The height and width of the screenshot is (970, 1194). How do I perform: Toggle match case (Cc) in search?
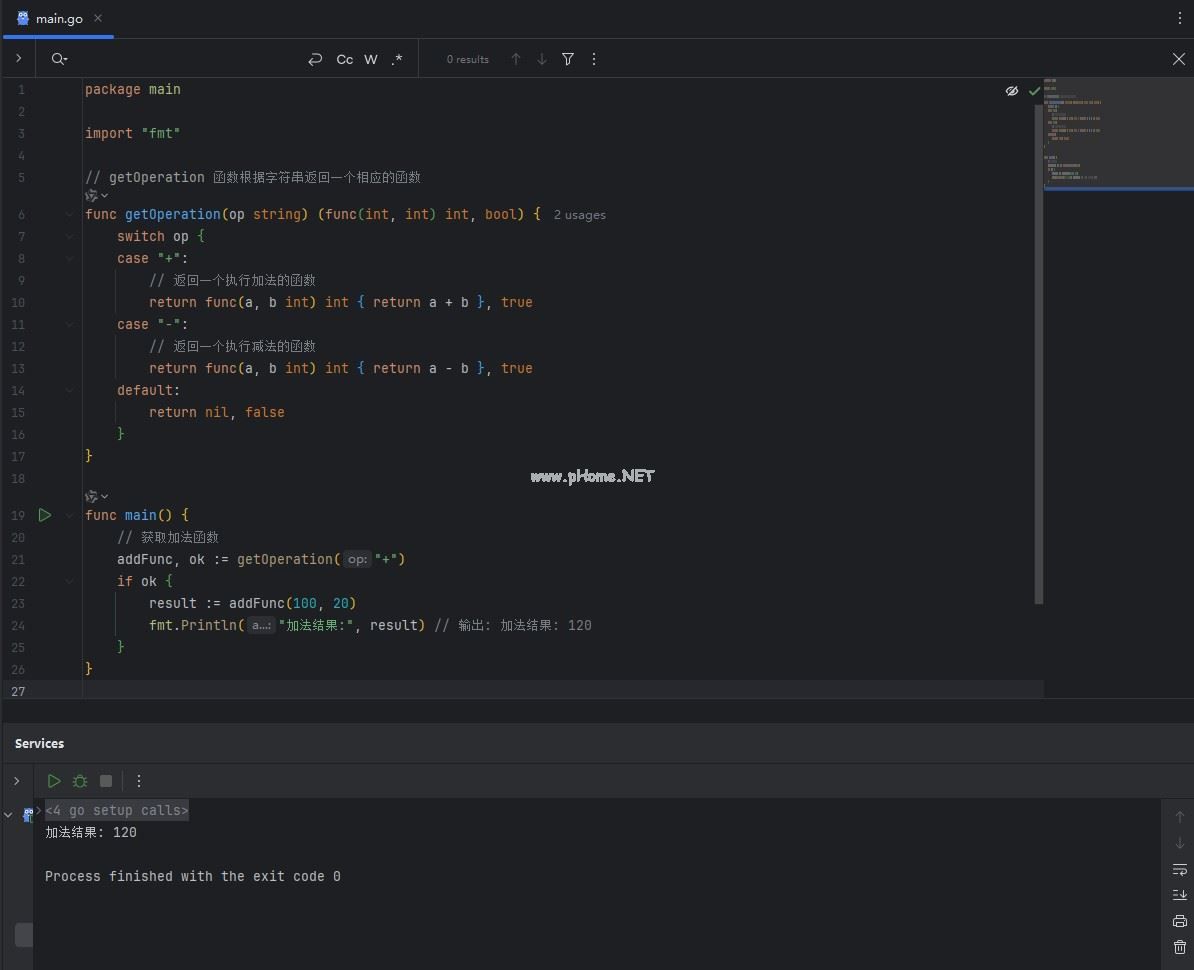pyautogui.click(x=344, y=59)
